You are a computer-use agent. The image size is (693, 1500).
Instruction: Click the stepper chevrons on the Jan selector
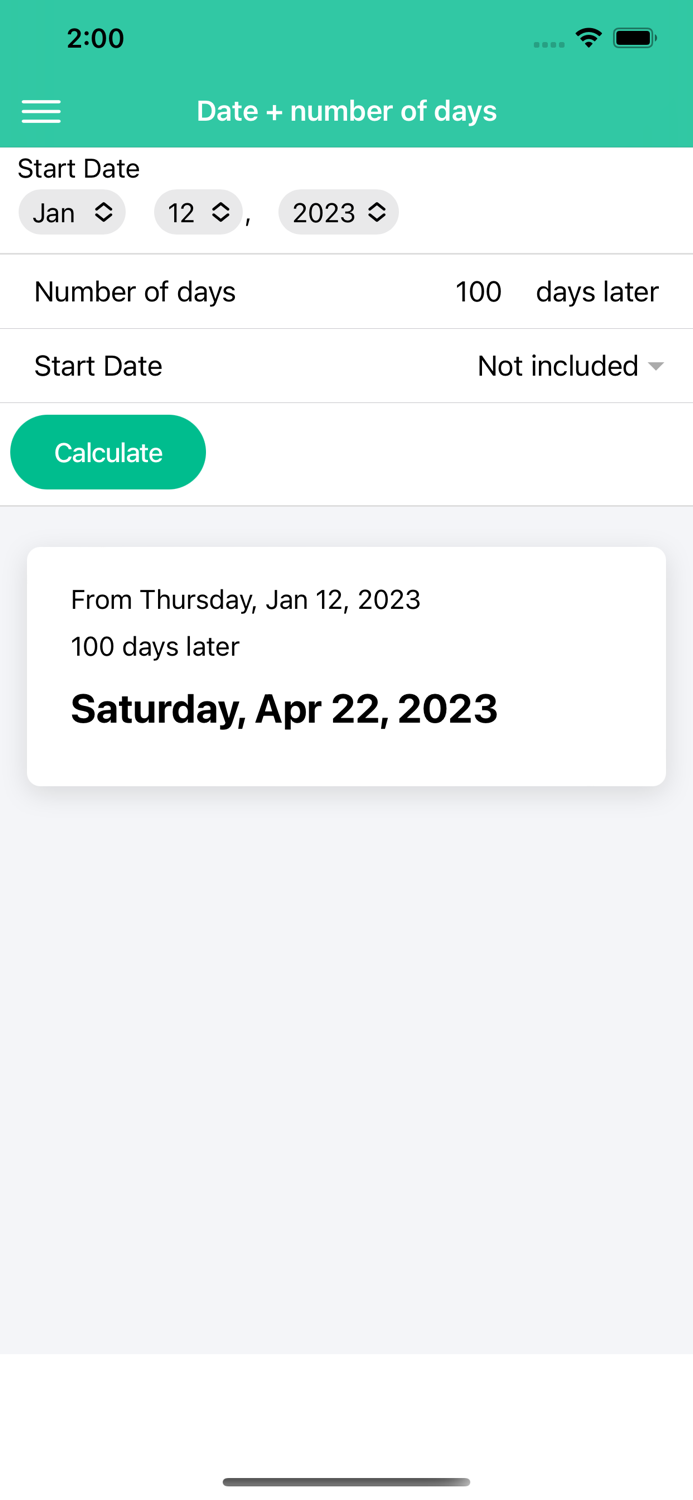click(103, 212)
